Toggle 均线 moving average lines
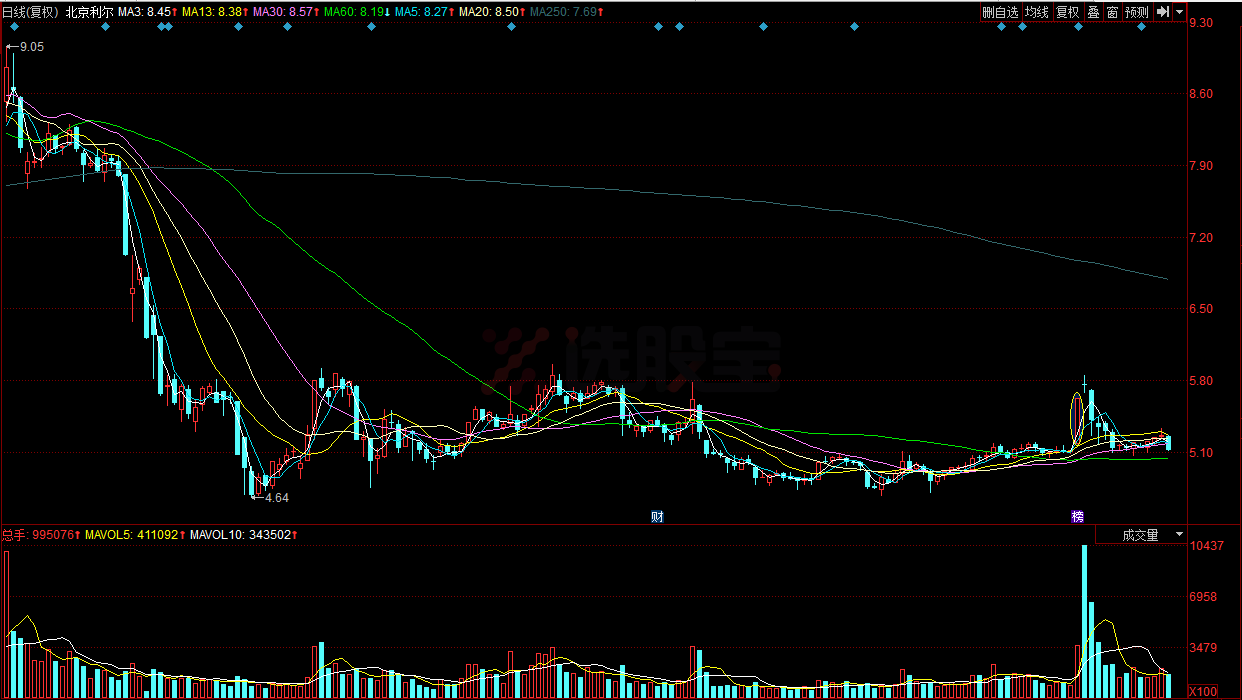This screenshot has width=1242, height=700. point(1036,12)
